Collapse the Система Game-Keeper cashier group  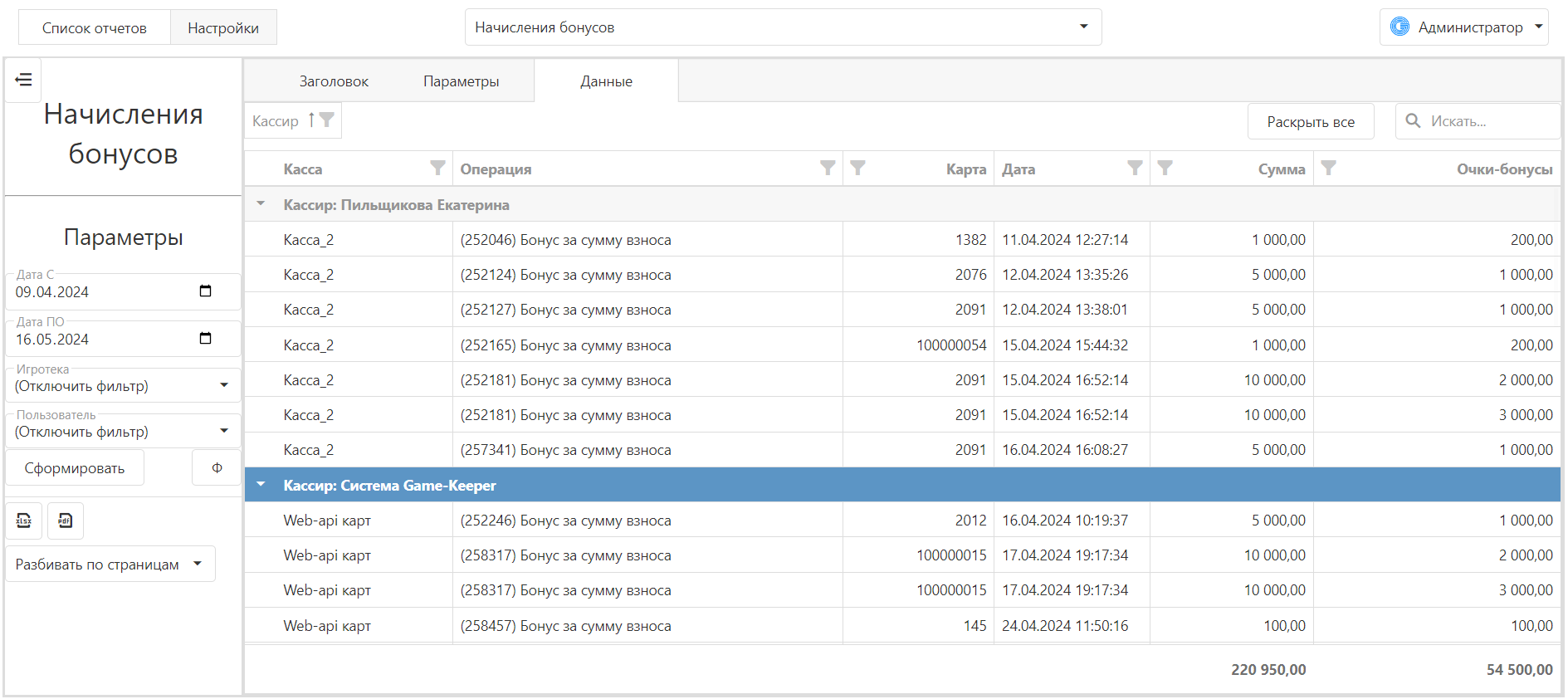[261, 485]
